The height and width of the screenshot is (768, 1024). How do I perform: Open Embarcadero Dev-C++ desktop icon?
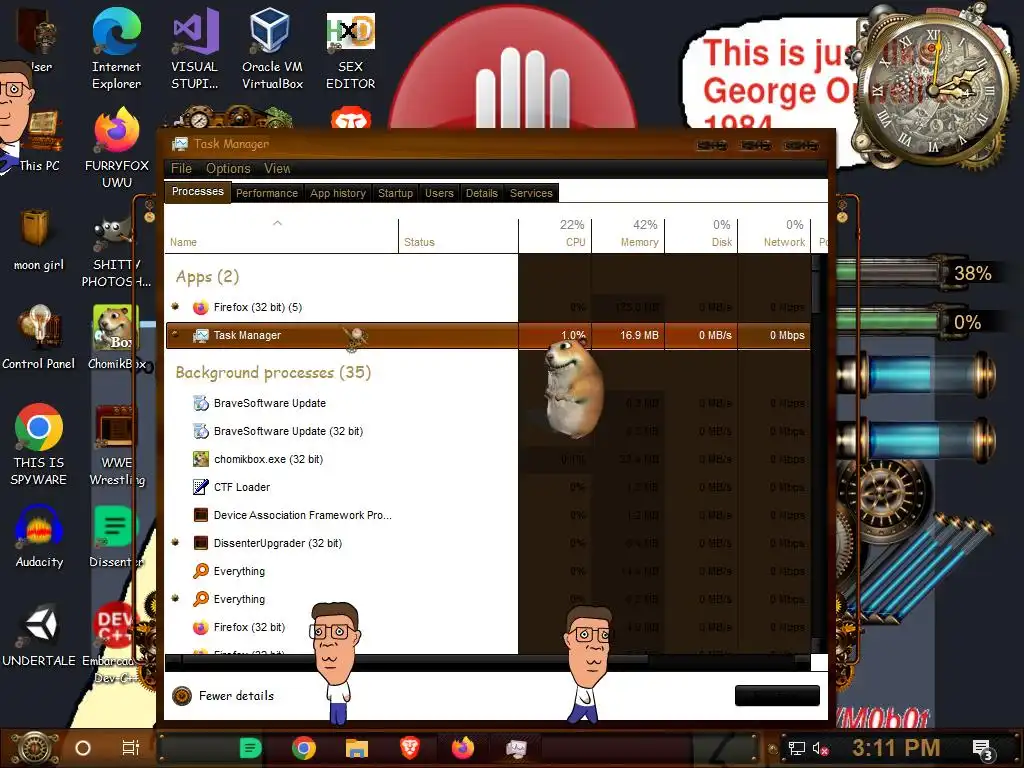click(116, 643)
